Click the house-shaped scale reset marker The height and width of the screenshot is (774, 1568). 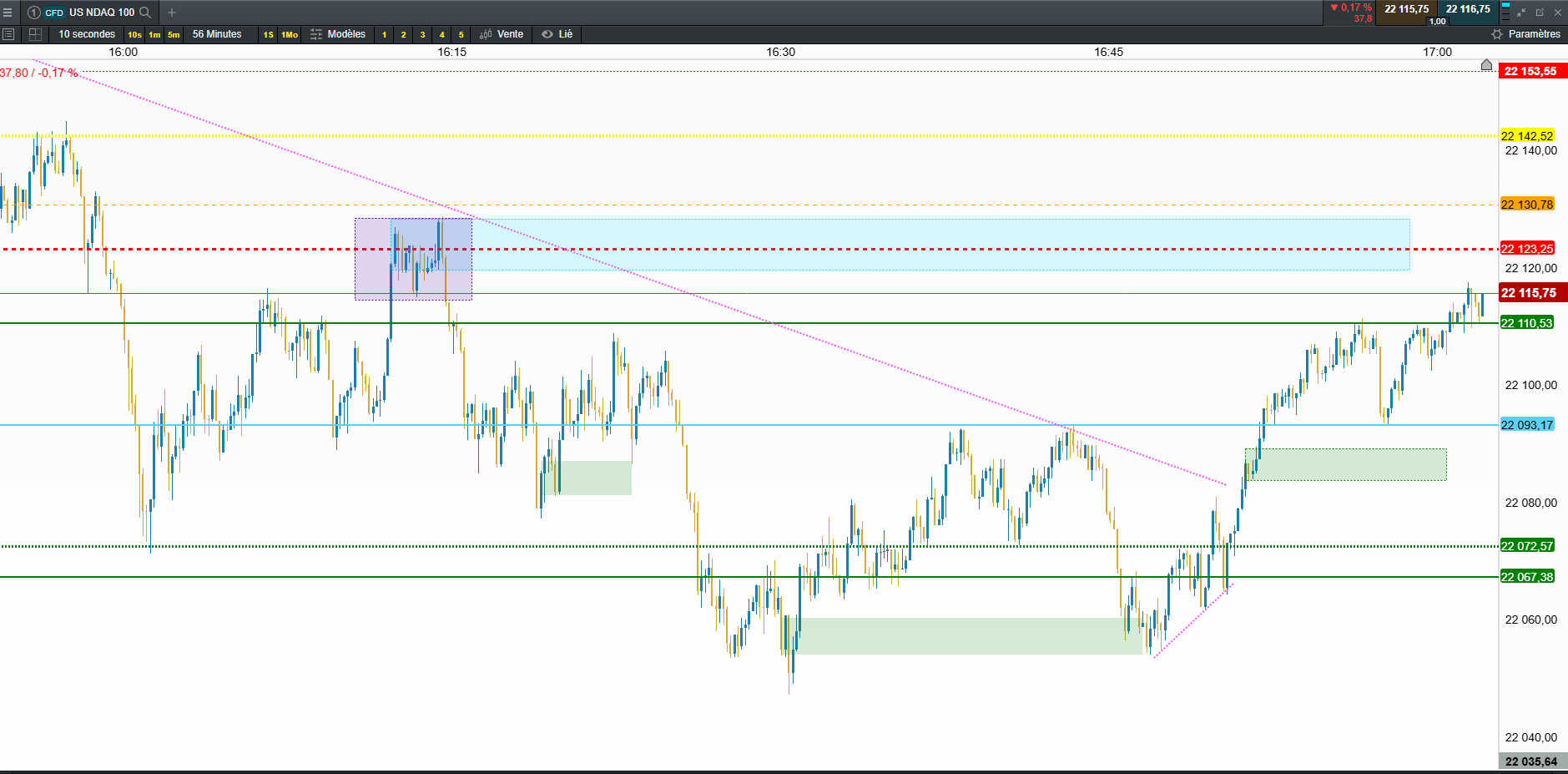1486,64
